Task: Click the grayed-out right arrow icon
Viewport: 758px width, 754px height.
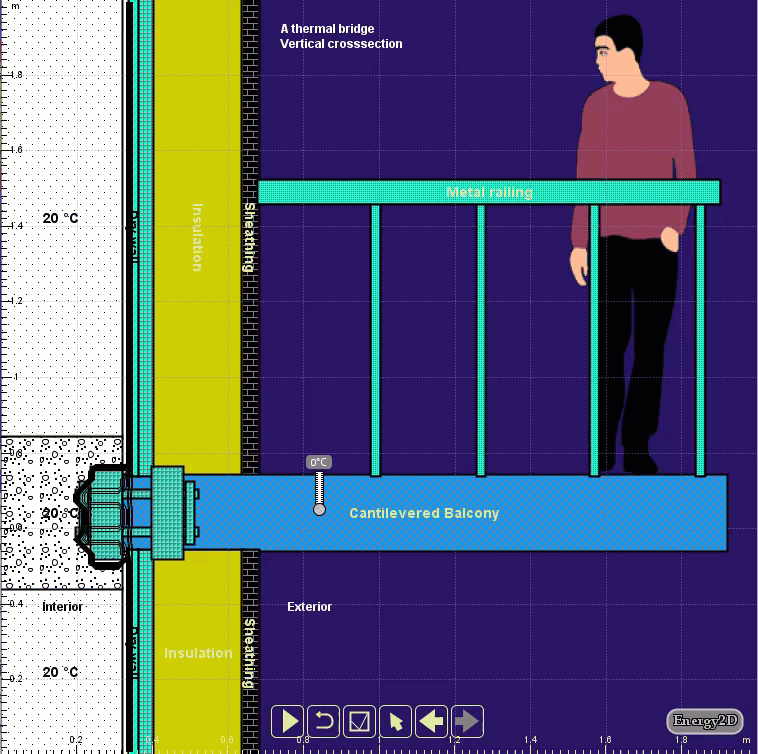Action: click(467, 721)
